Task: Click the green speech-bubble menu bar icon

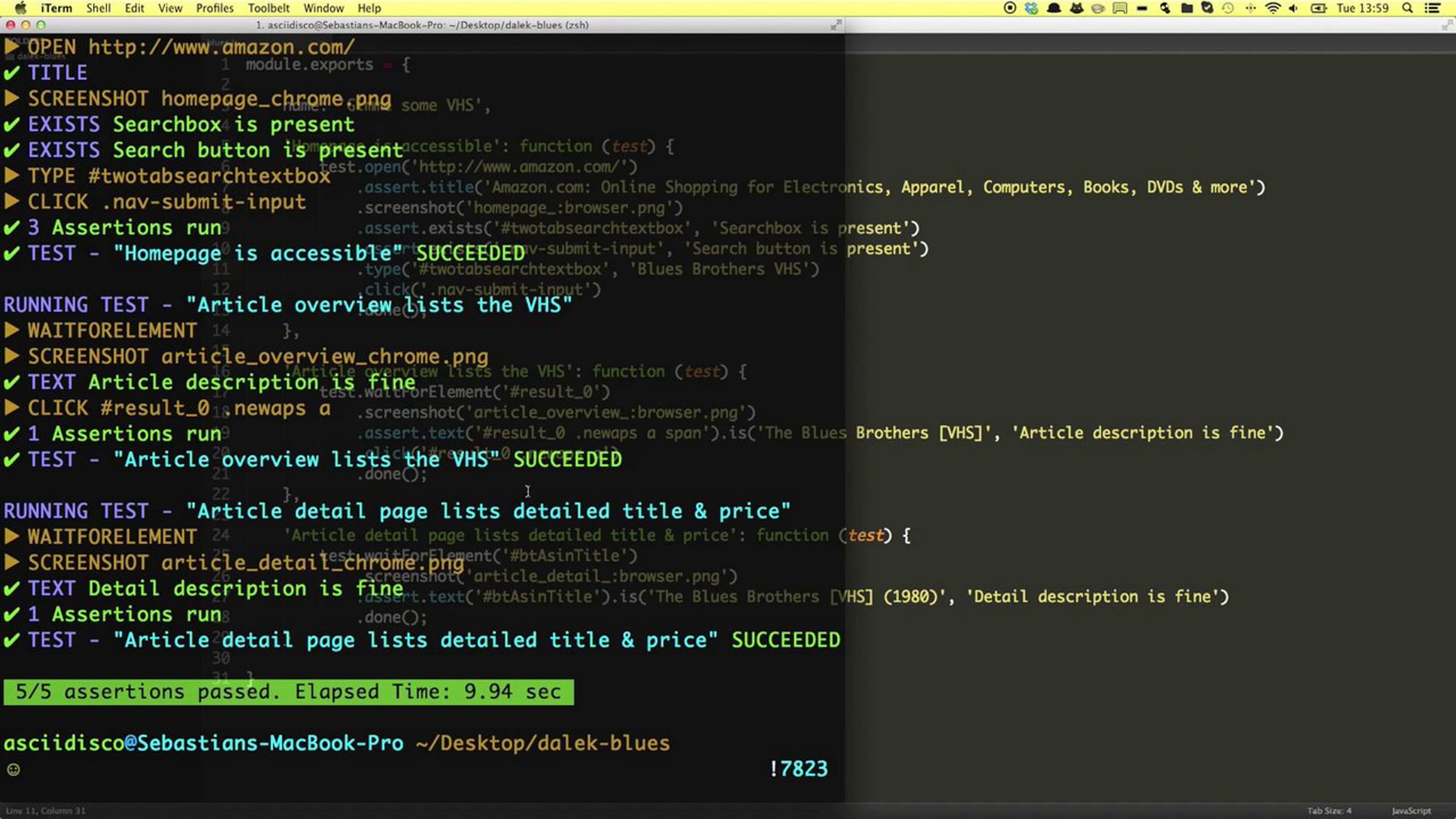Action: click(1120, 8)
